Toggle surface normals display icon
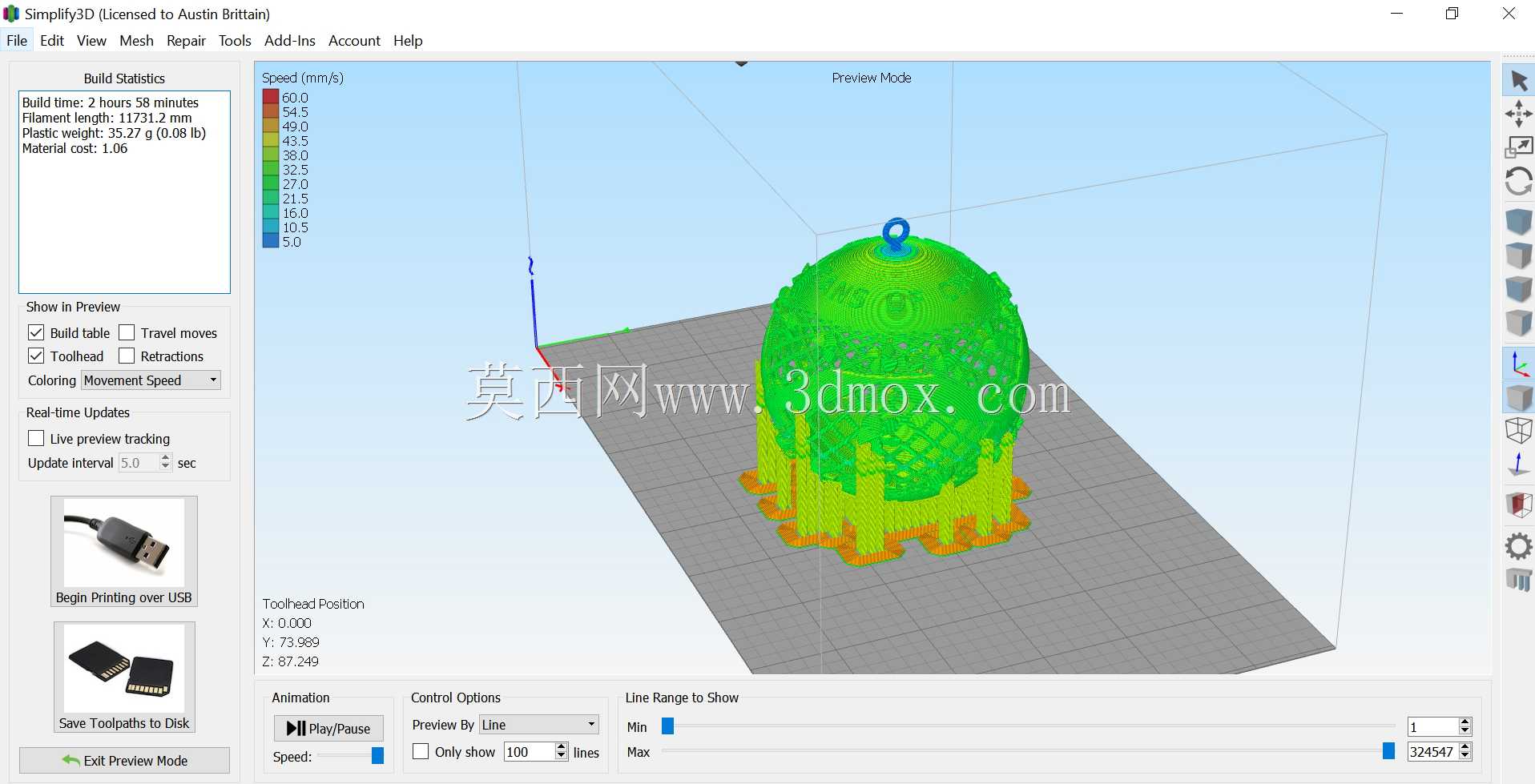This screenshot has height=784, width=1535. tap(1518, 464)
